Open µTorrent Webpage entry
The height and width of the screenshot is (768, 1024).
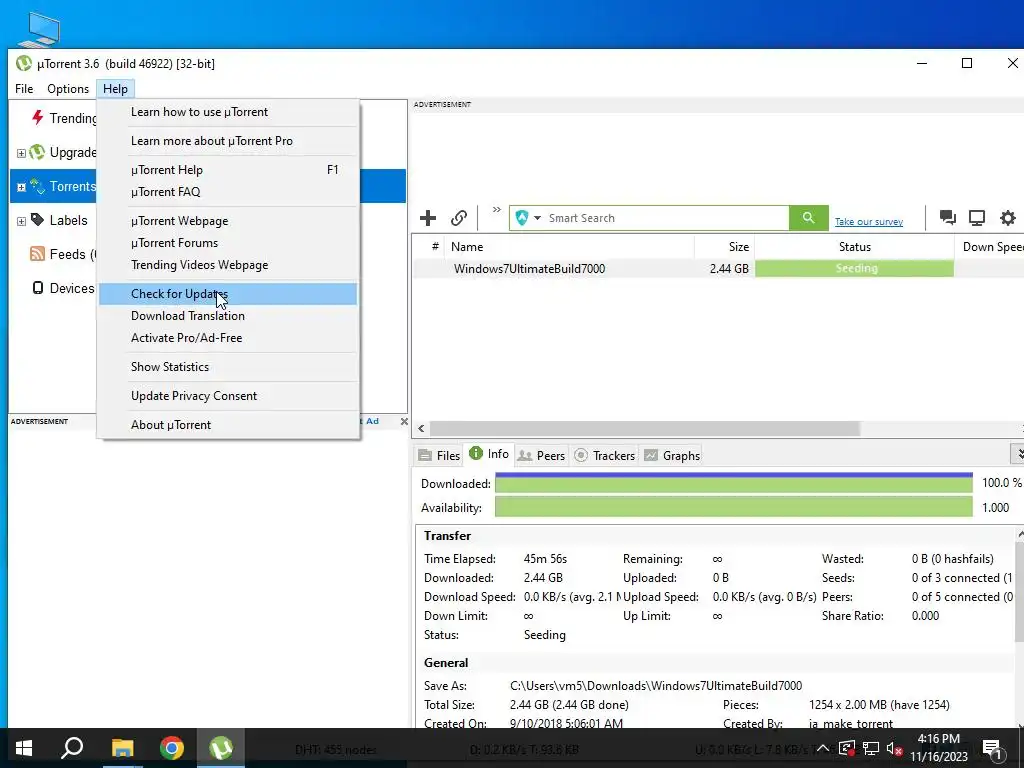pyautogui.click(x=228, y=221)
